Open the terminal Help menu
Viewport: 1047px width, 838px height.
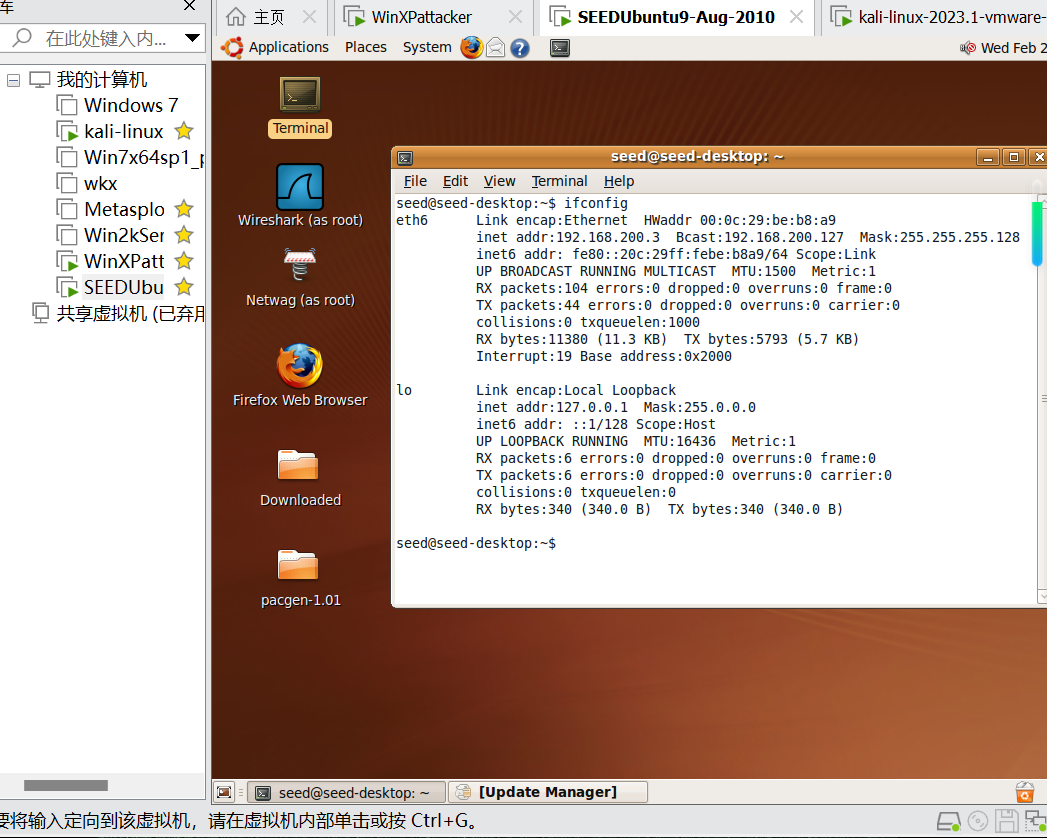[619, 181]
